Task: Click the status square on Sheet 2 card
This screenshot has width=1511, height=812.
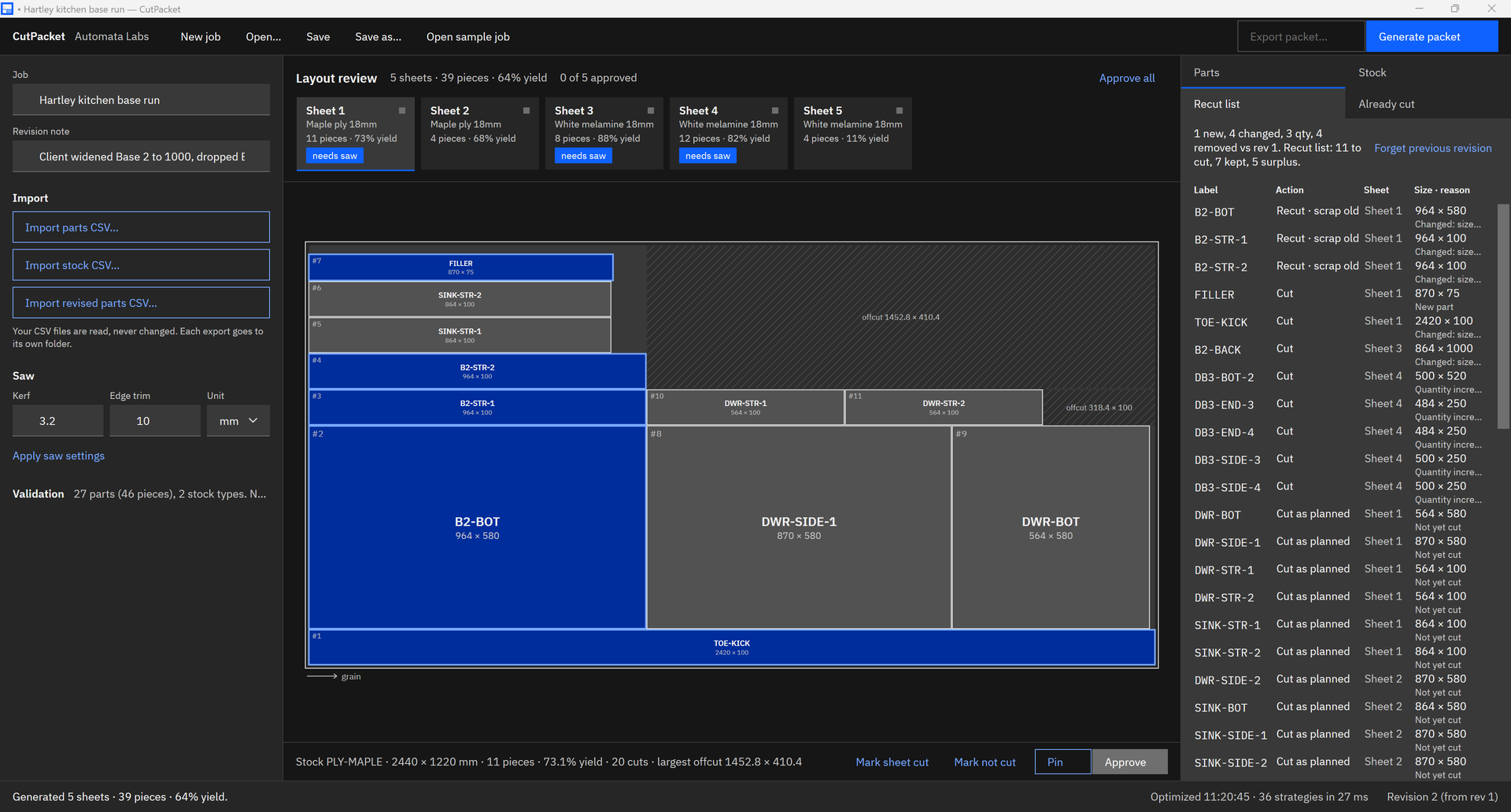Action: (526, 111)
